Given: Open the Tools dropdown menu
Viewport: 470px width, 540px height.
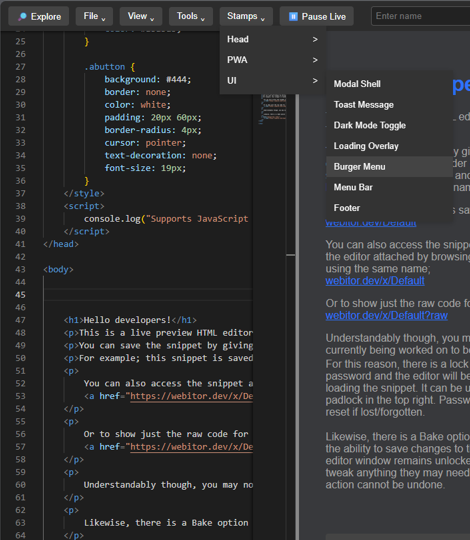Looking at the screenshot, I should [191, 16].
